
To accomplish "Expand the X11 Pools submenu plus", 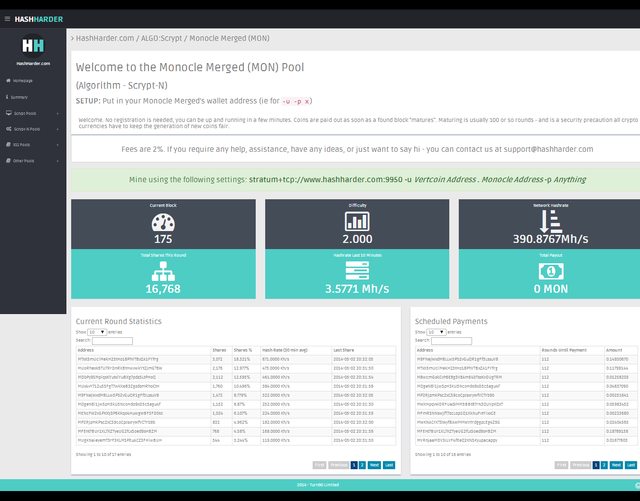I will tap(58, 145).
